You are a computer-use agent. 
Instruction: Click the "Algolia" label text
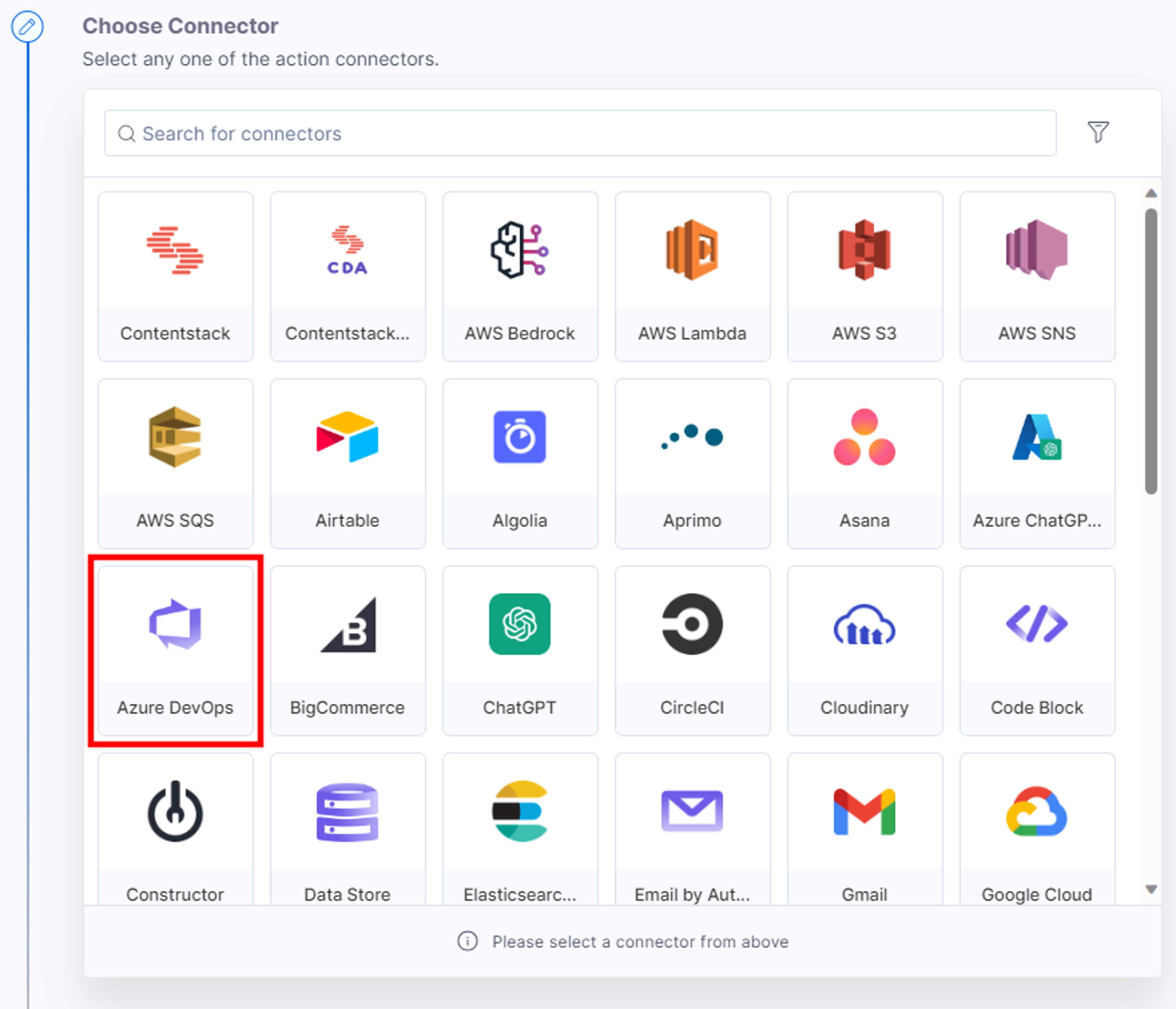519,520
